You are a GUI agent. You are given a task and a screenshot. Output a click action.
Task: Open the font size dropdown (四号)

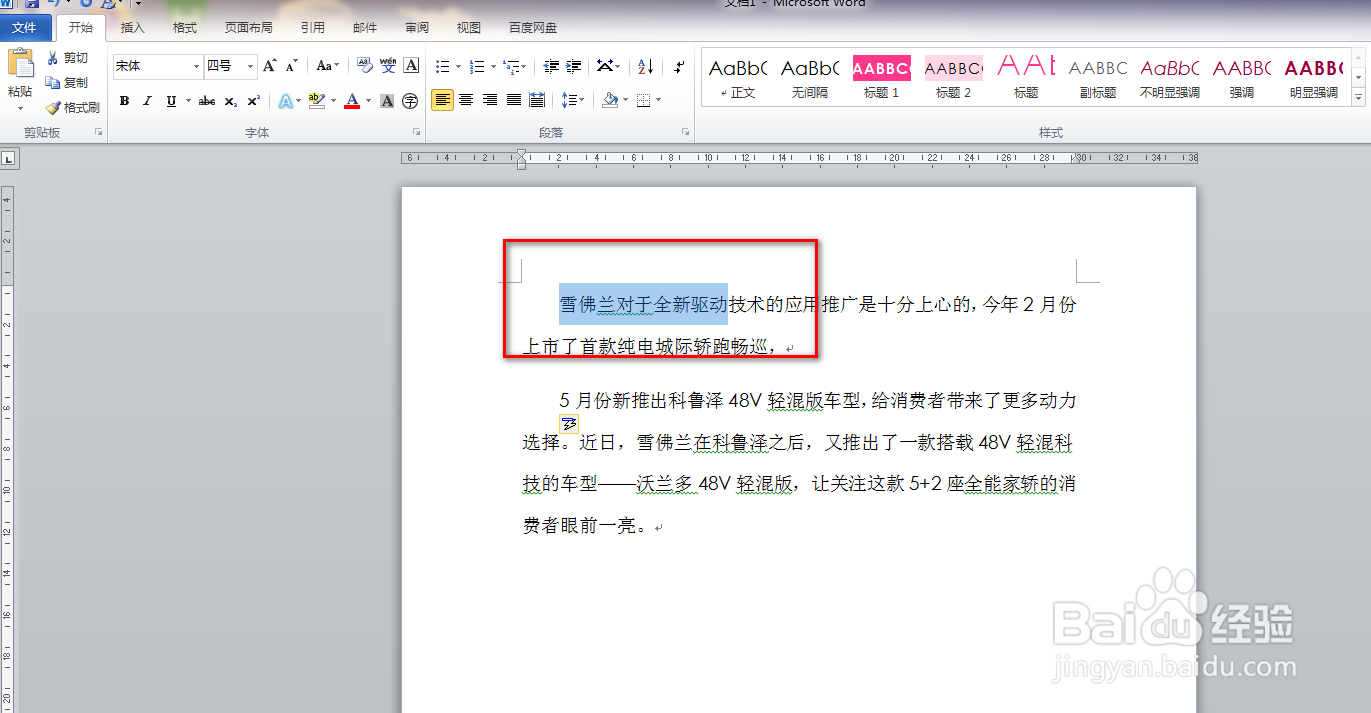[250, 66]
